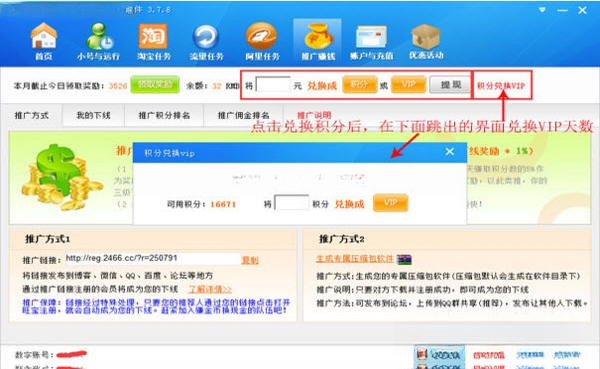Screen dimensions: 600x369
Task: Click the orange VIP button beside 提现
Action: [408, 85]
